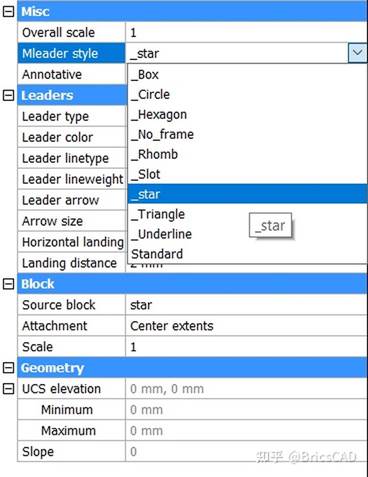Collapse the Misc section

pyautogui.click(x=8, y=12)
